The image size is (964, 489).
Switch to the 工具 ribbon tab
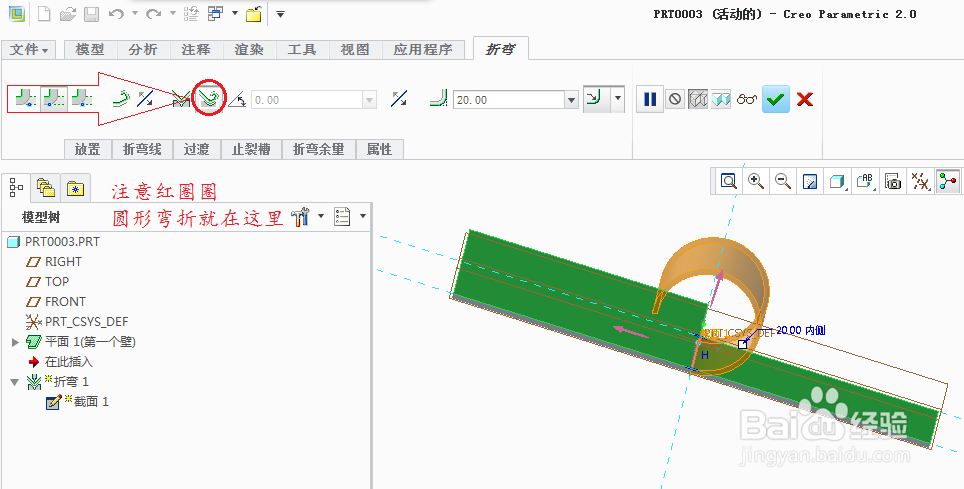[302, 50]
